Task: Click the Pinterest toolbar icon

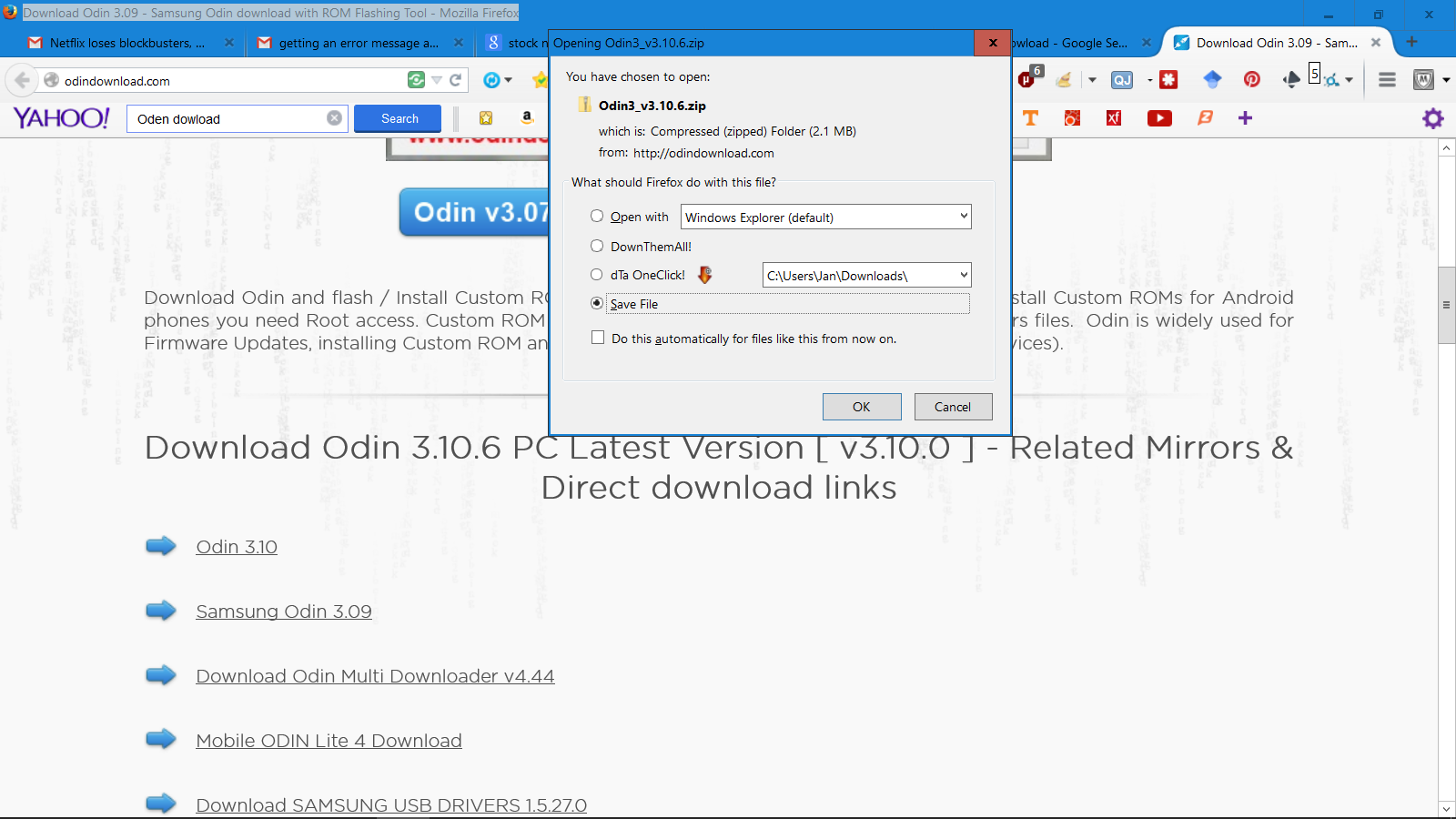Action: (x=1252, y=80)
